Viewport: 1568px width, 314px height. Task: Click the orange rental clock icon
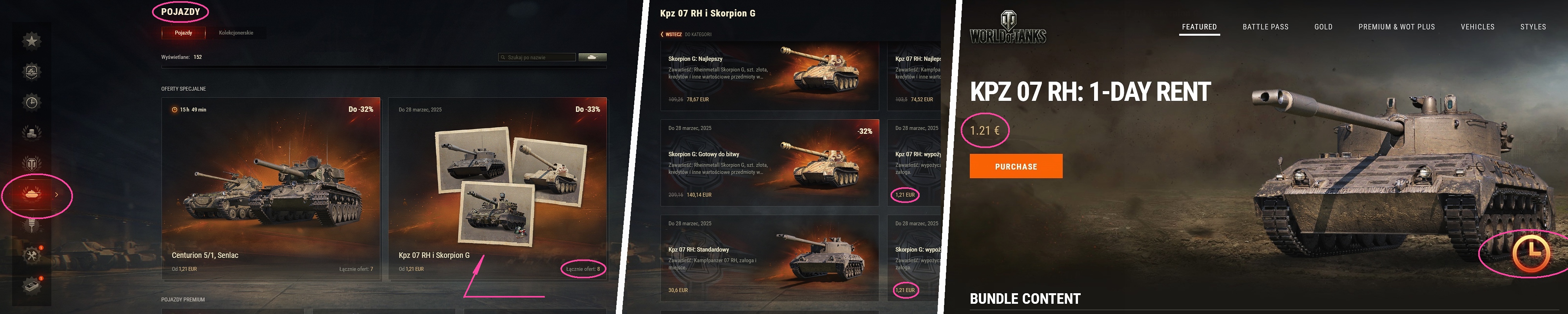(1530, 252)
